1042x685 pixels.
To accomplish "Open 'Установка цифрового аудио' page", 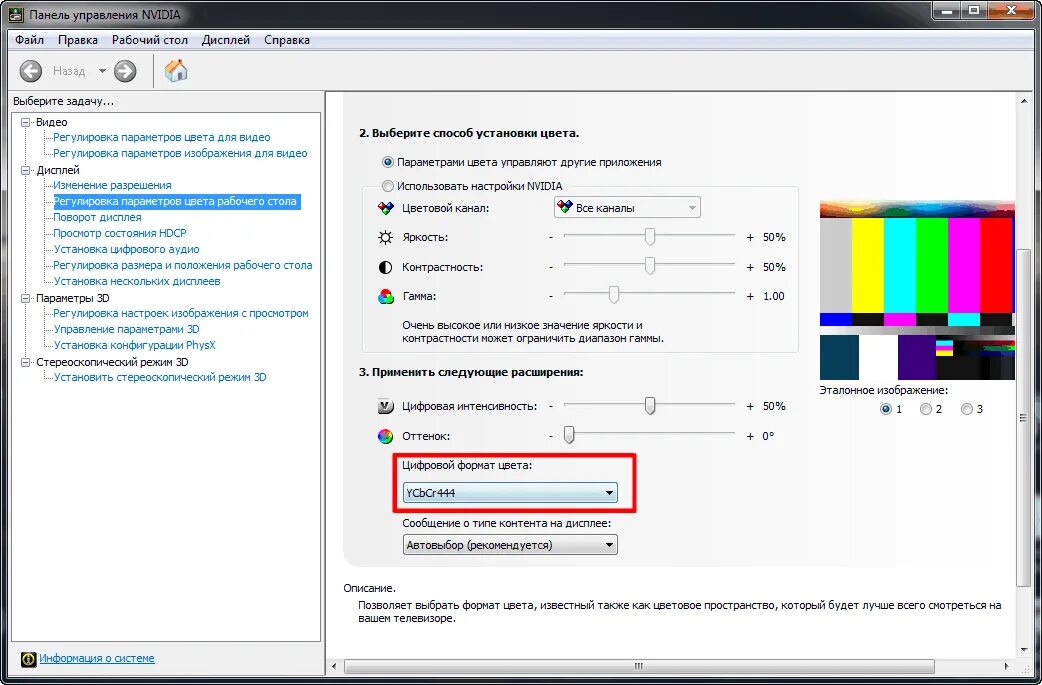I will (x=126, y=249).
